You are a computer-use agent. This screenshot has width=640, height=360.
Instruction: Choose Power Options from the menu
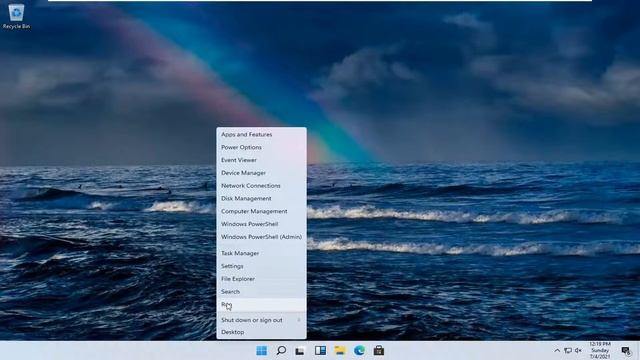click(261, 147)
